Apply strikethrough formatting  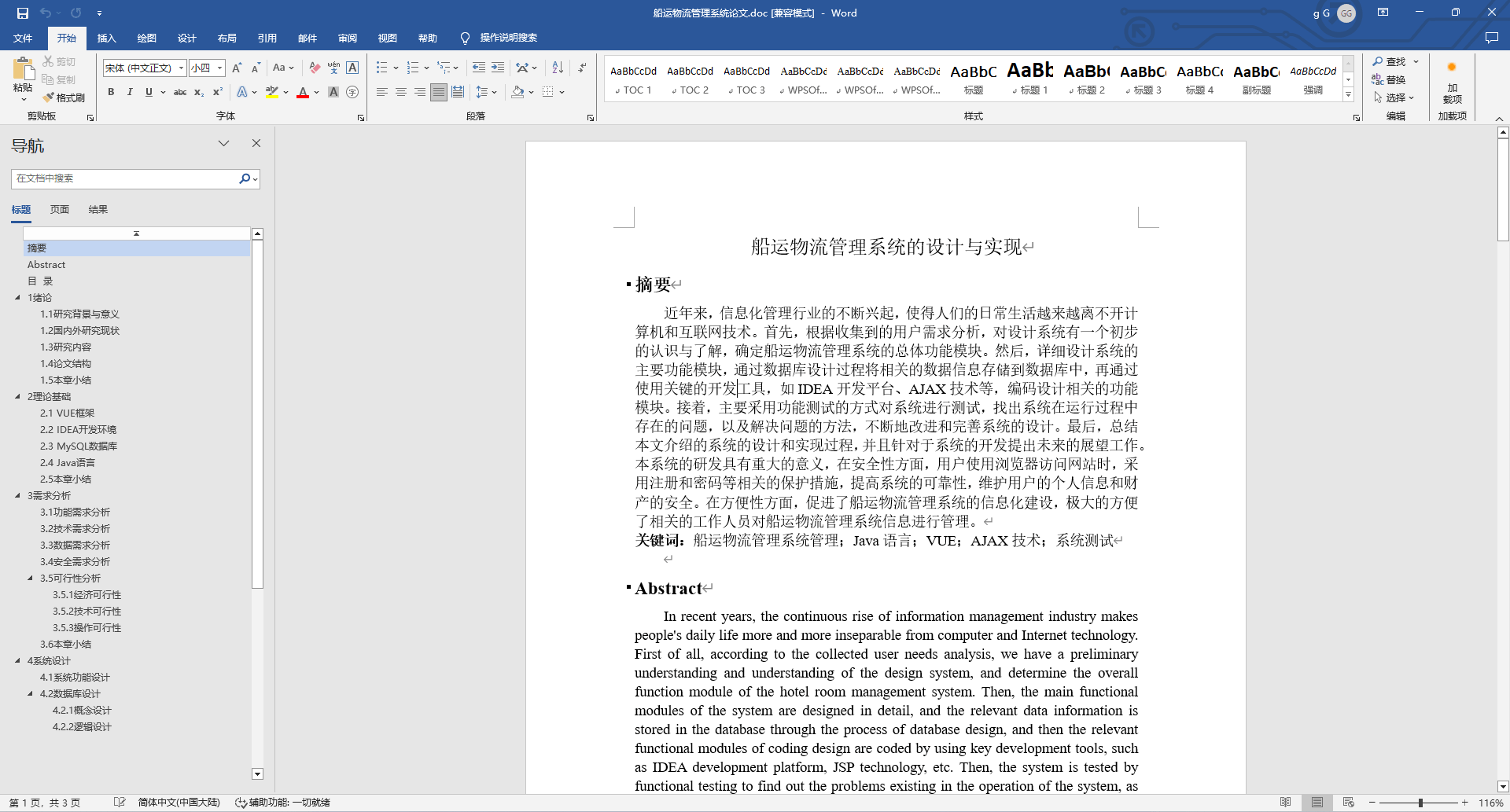(x=180, y=92)
